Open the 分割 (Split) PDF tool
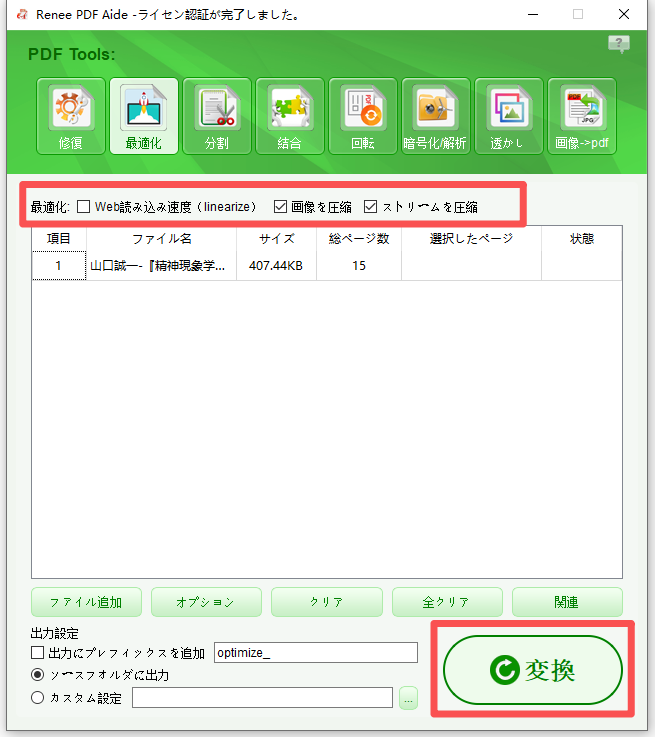The width and height of the screenshot is (655, 737). [x=217, y=116]
